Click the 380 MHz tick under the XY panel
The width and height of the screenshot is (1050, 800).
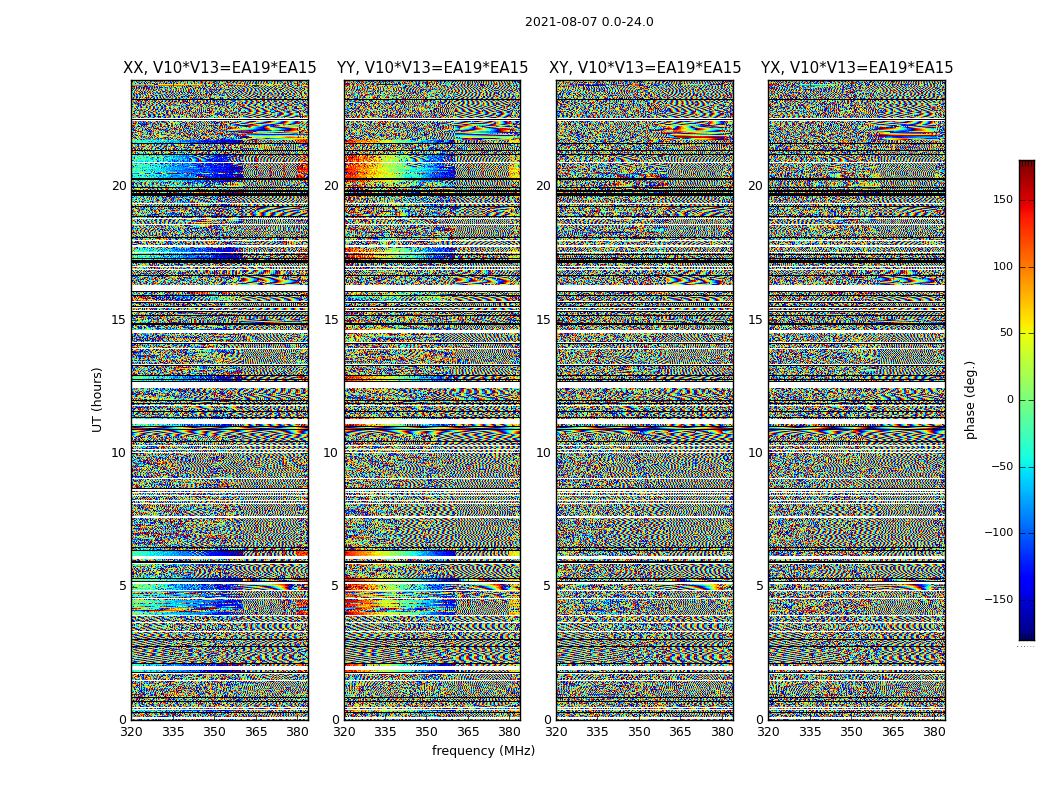pyautogui.click(x=722, y=732)
